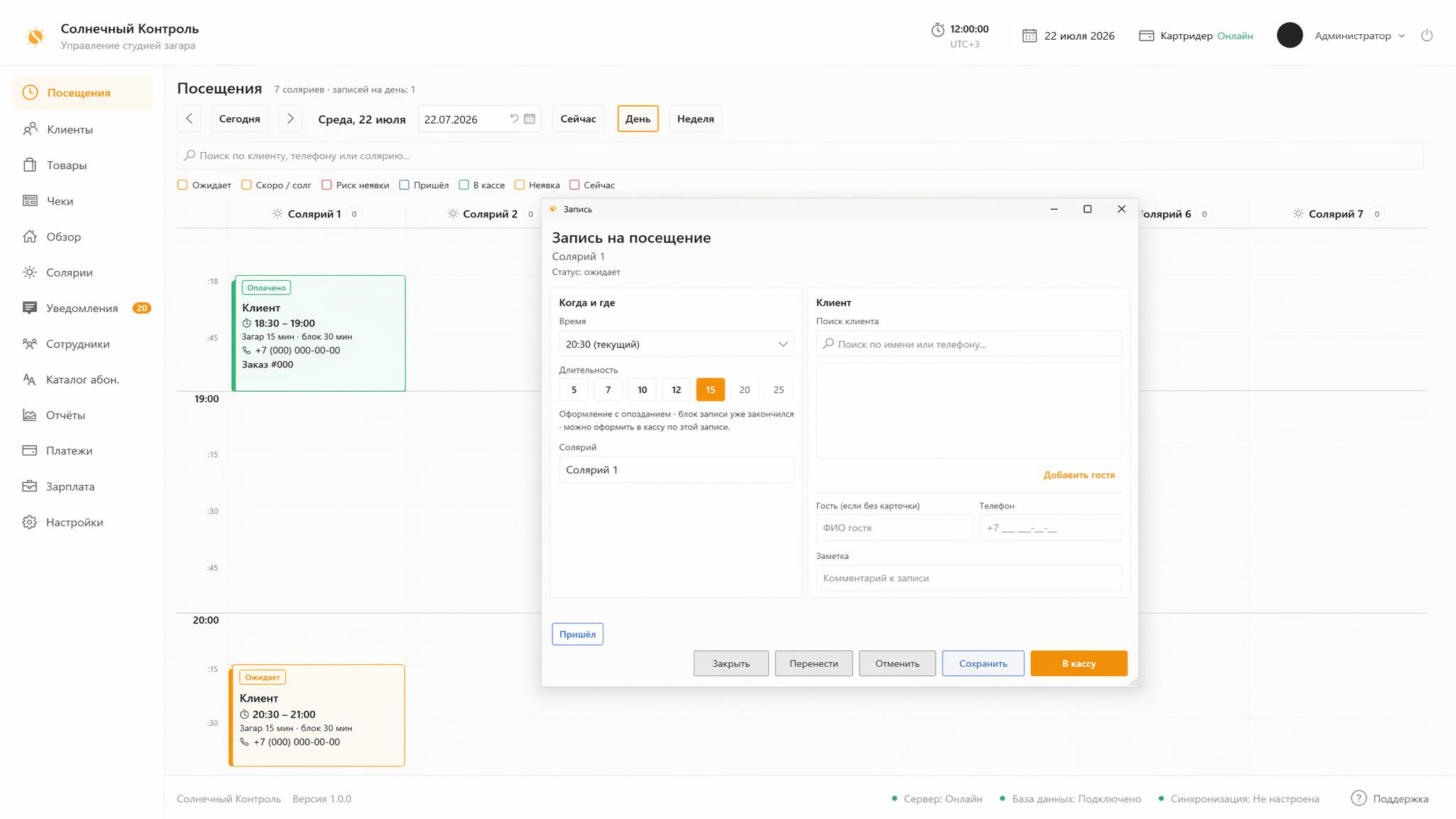Toggle the Риск неявки filter checkbox
1456x819 pixels.
coord(327,185)
